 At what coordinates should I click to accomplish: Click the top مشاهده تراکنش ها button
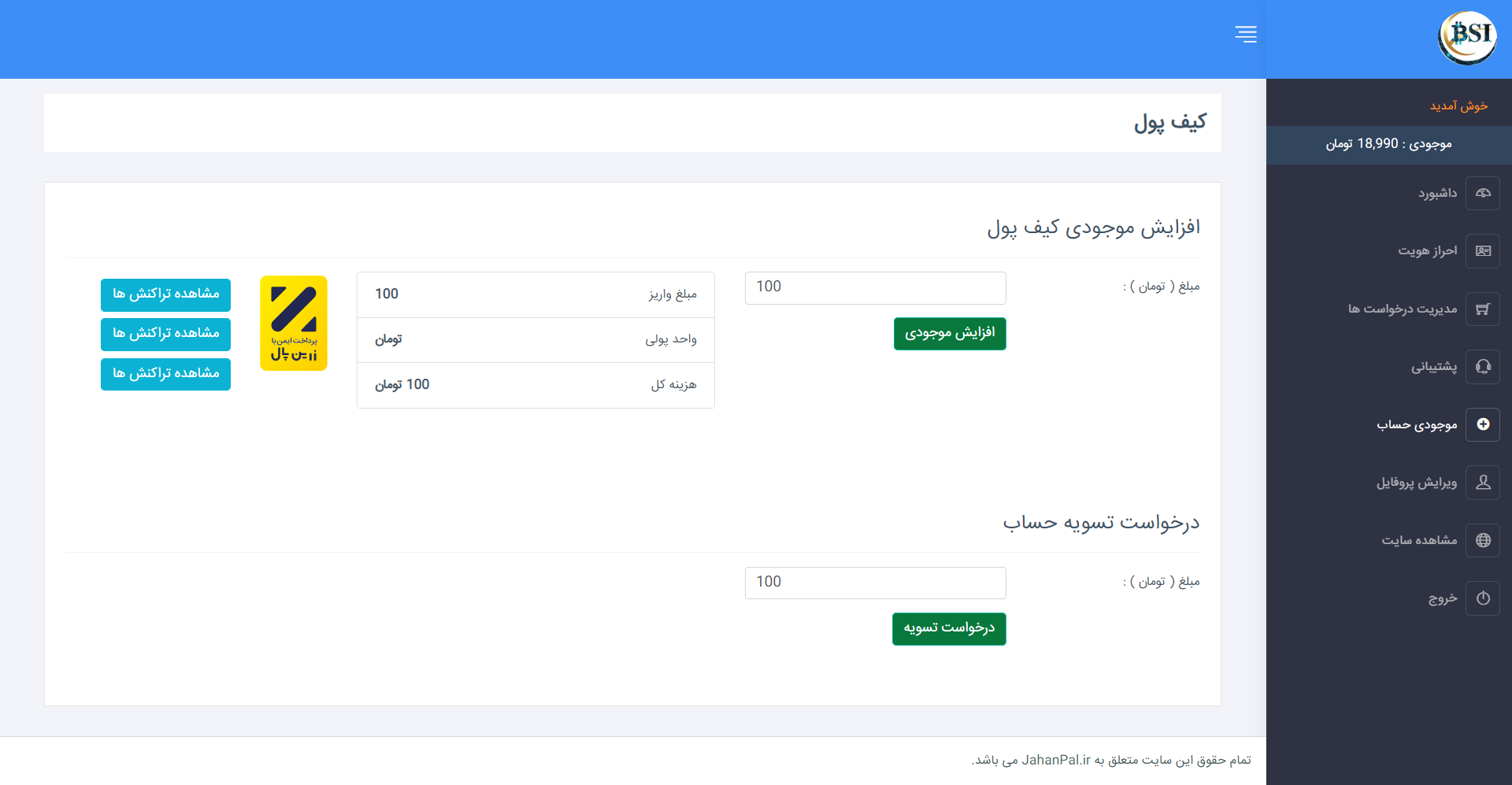(x=165, y=294)
